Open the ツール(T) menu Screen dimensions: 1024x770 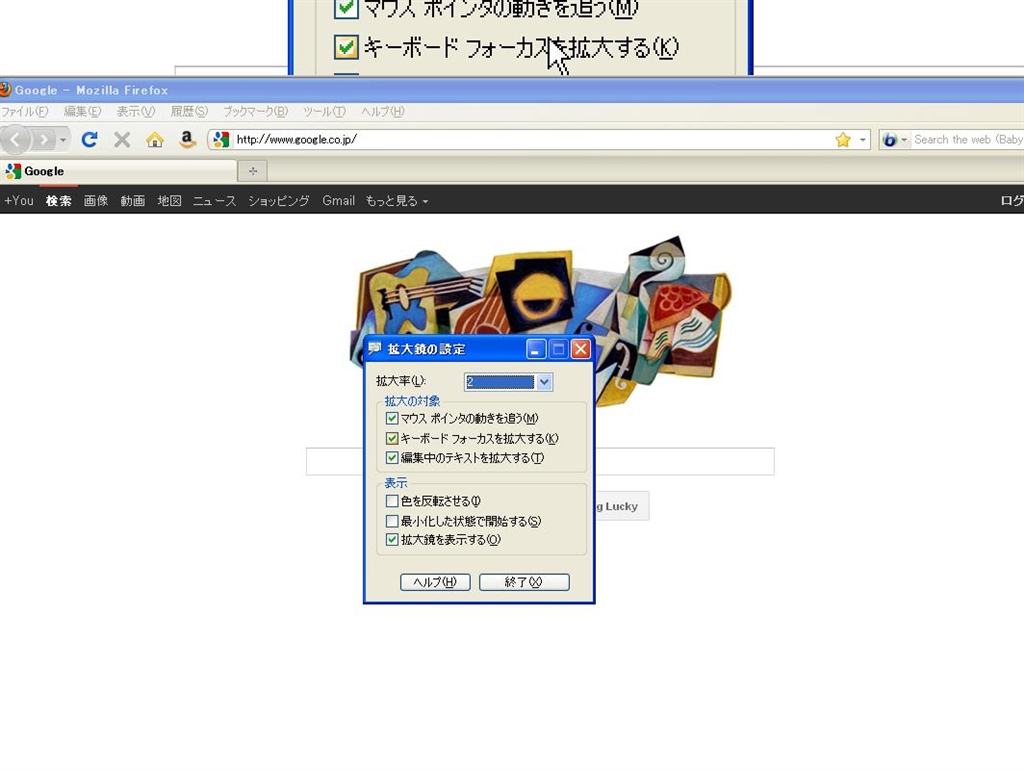325,111
